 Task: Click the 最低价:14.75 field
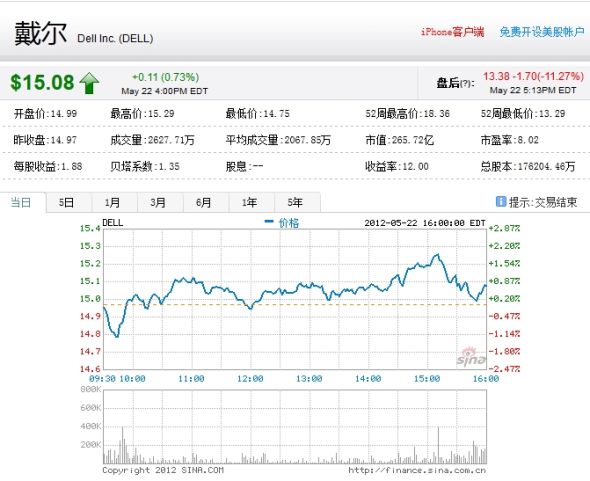[x=258, y=113]
